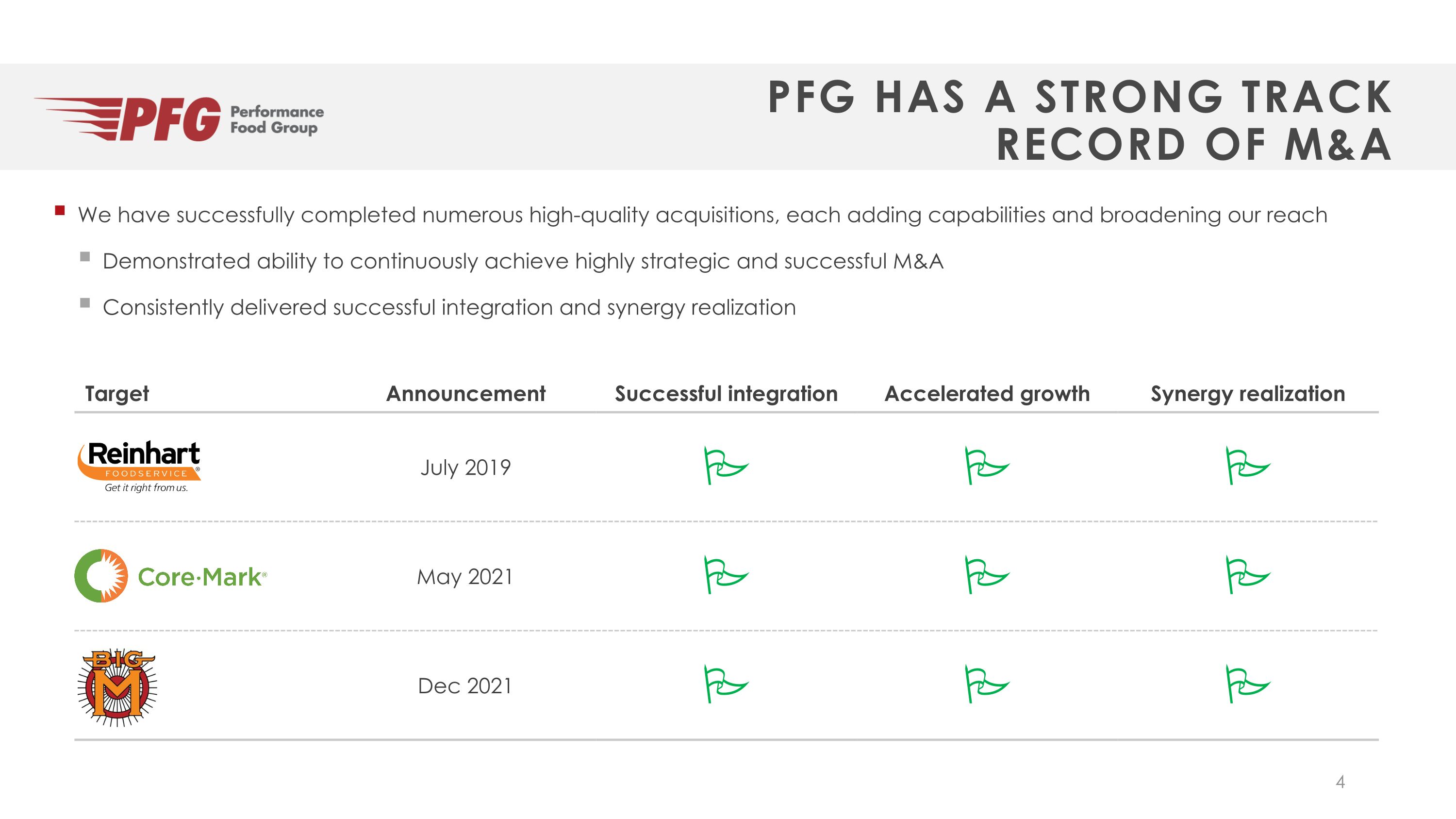Select the Announcement column header

[x=466, y=393]
